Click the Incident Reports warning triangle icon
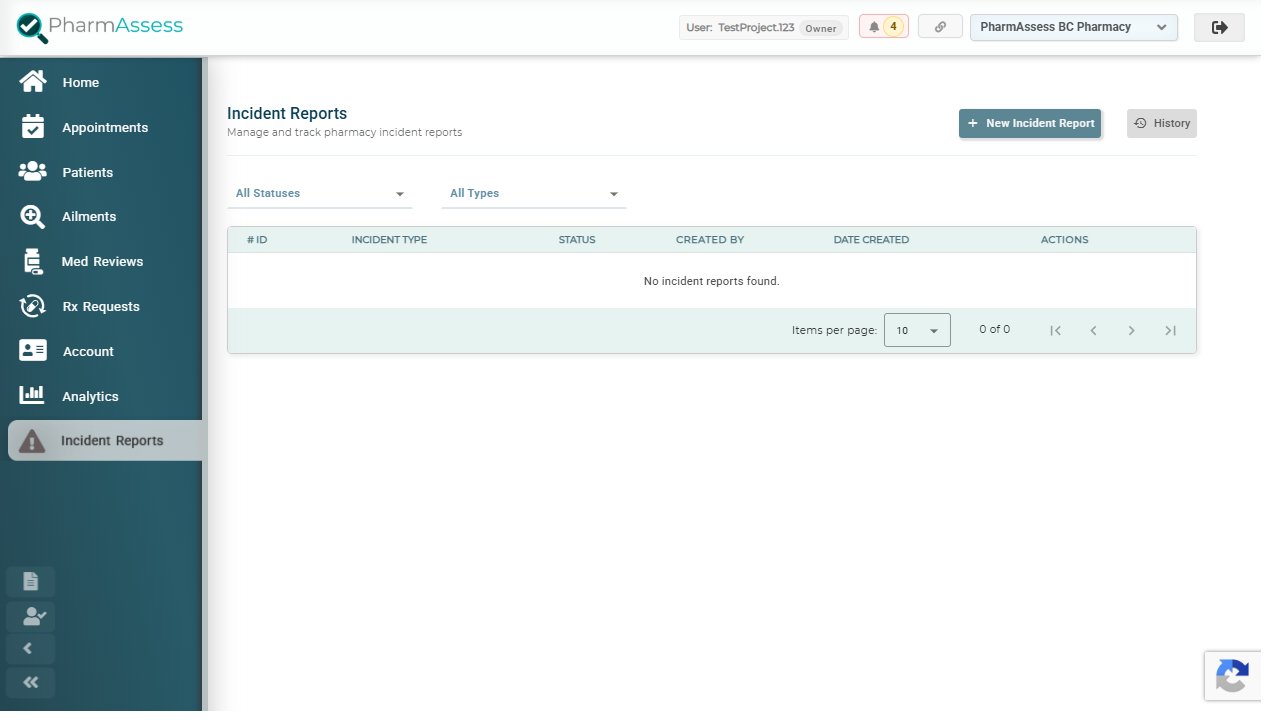 point(32,441)
